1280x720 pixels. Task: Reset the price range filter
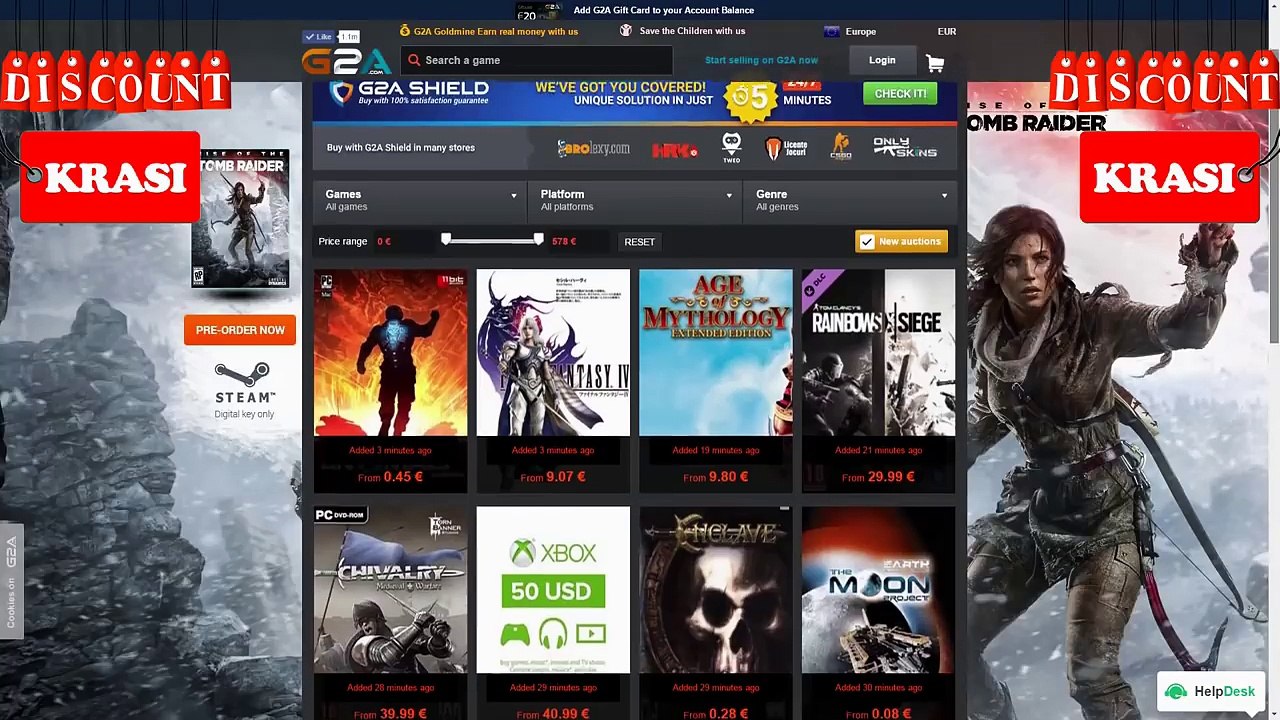click(639, 242)
